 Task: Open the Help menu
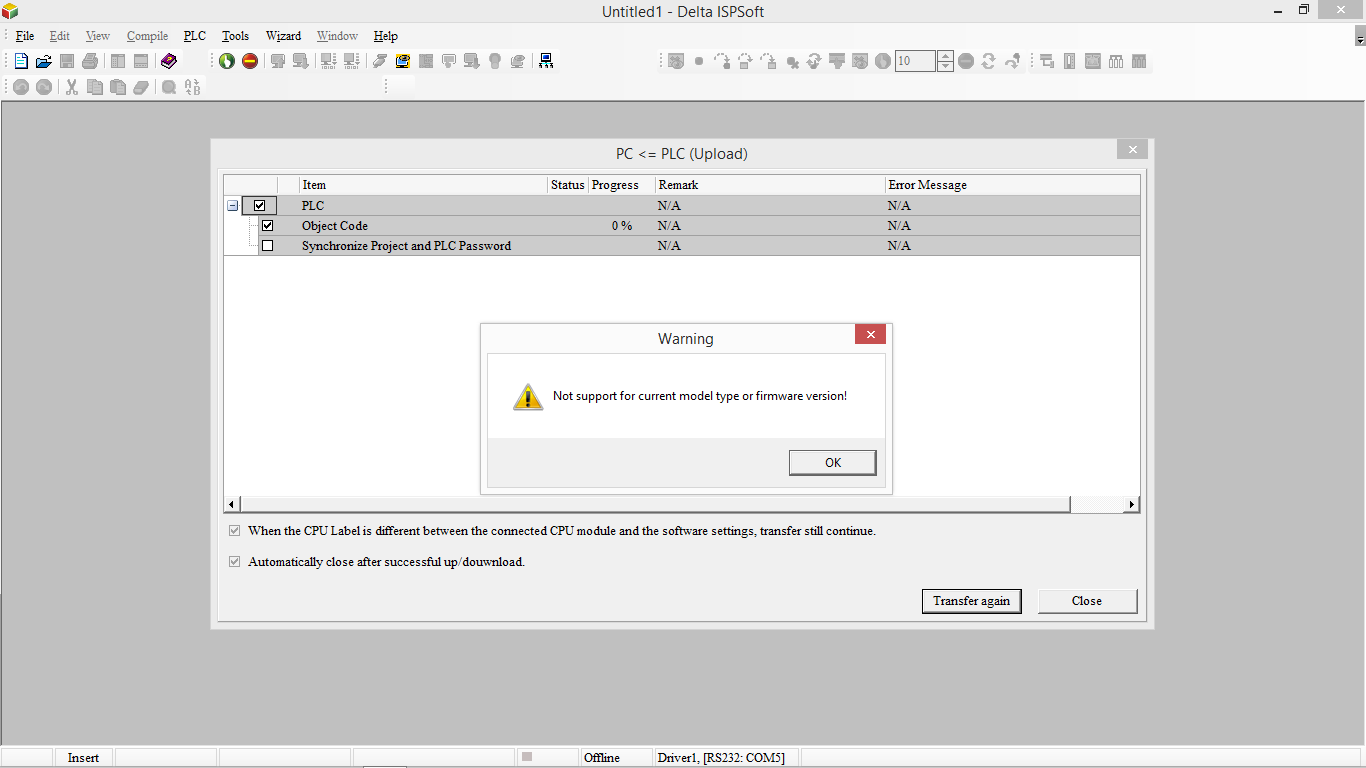pos(385,36)
